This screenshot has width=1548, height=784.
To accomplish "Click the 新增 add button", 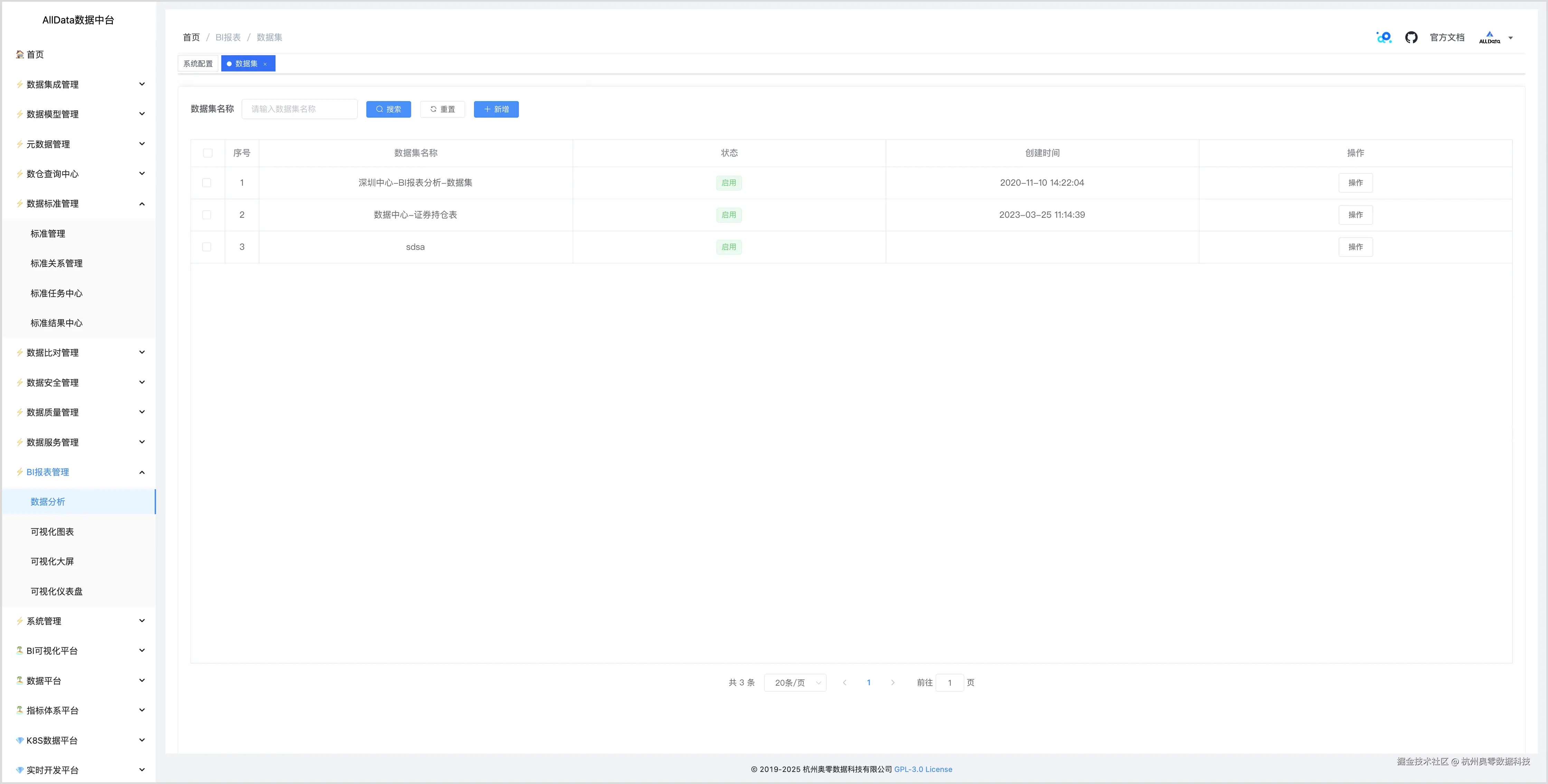I will click(497, 109).
